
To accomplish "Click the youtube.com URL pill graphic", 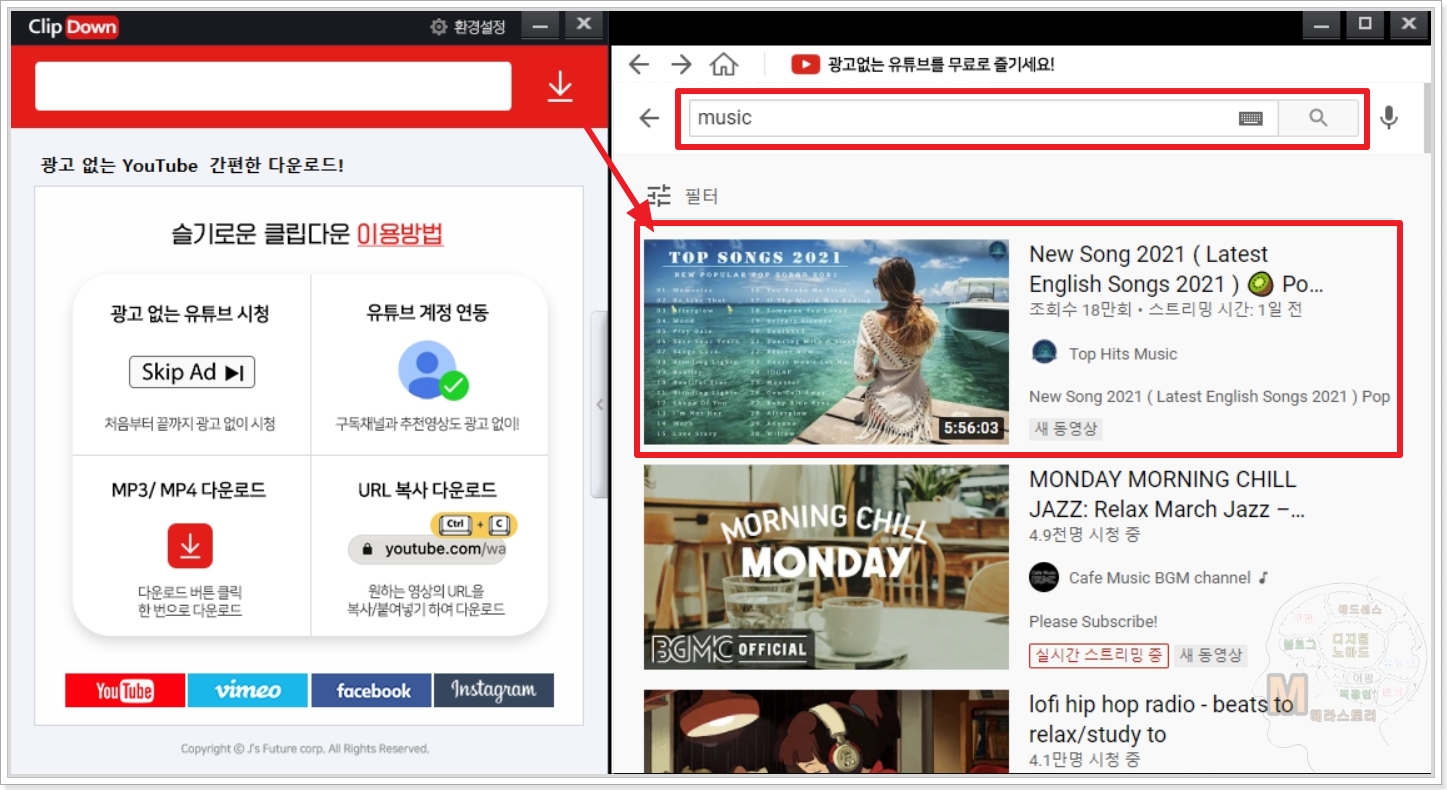I will point(427,550).
